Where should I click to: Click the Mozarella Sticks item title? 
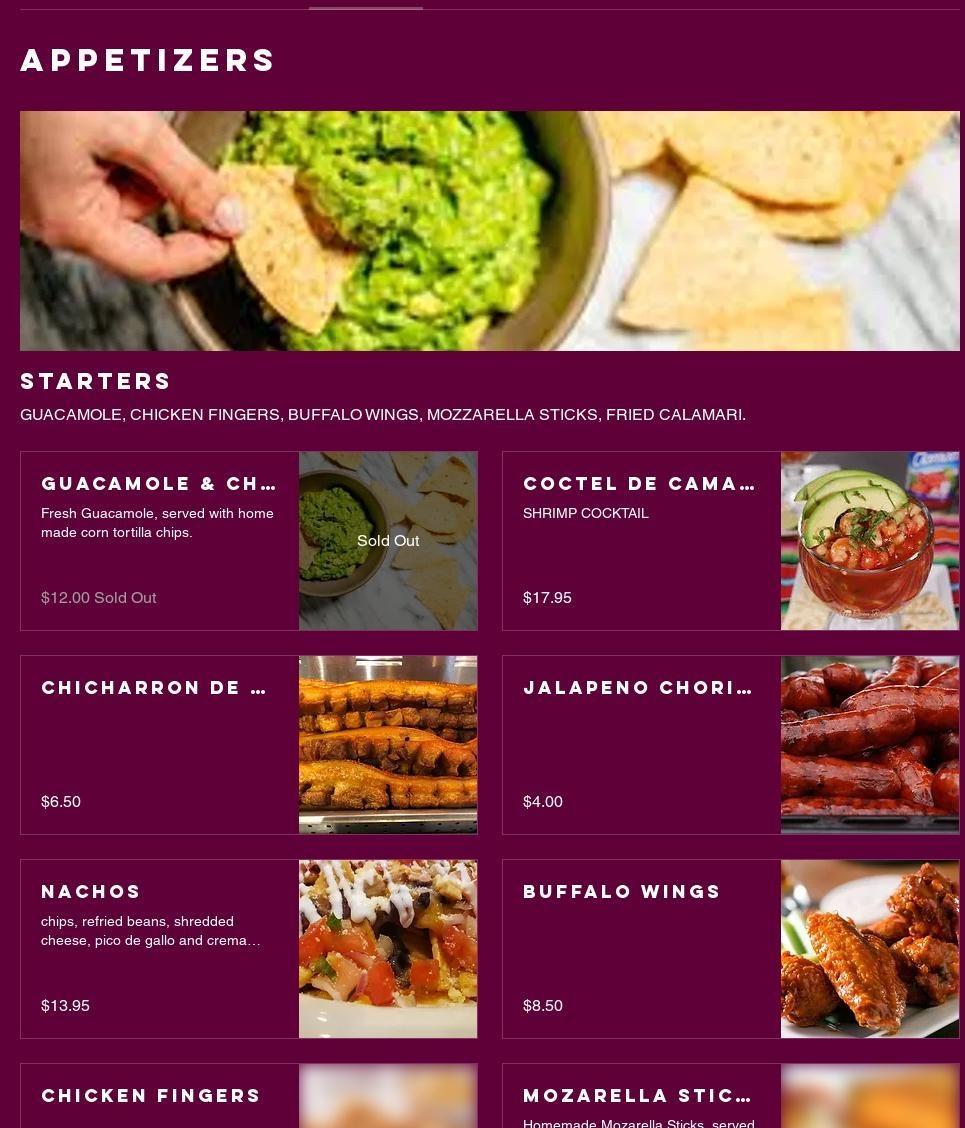(637, 1096)
